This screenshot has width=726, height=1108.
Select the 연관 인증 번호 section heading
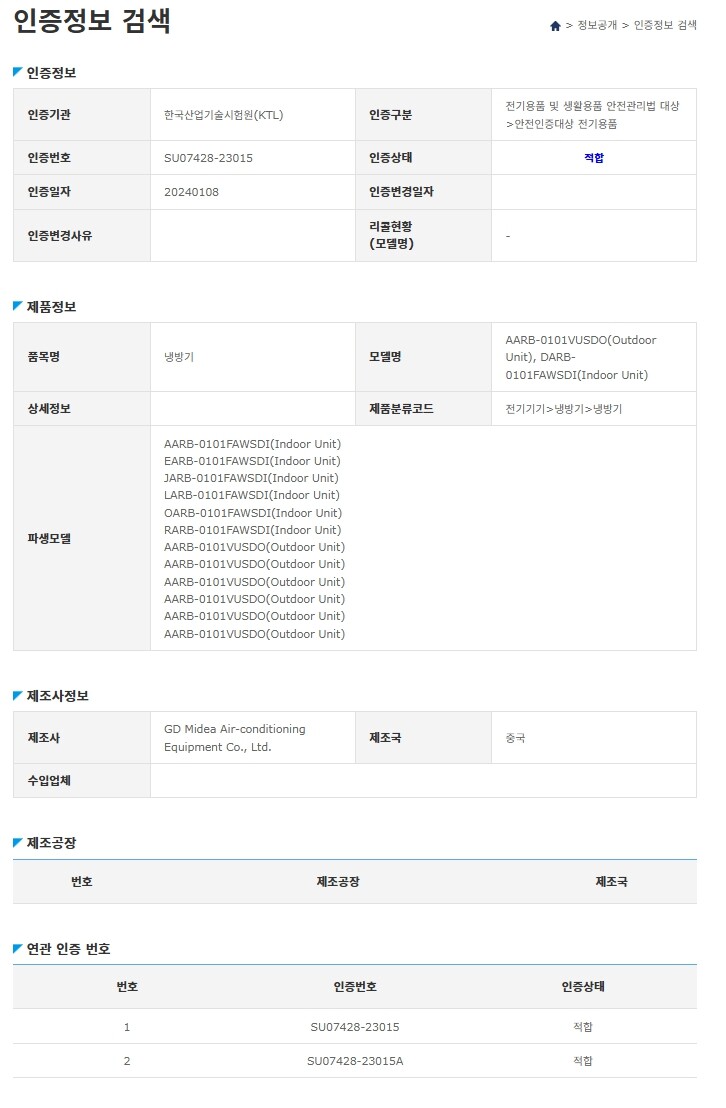68,948
